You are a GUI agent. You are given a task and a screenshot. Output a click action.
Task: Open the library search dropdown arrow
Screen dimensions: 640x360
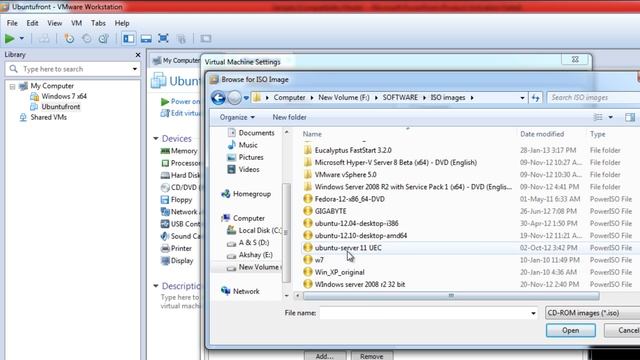tap(135, 69)
